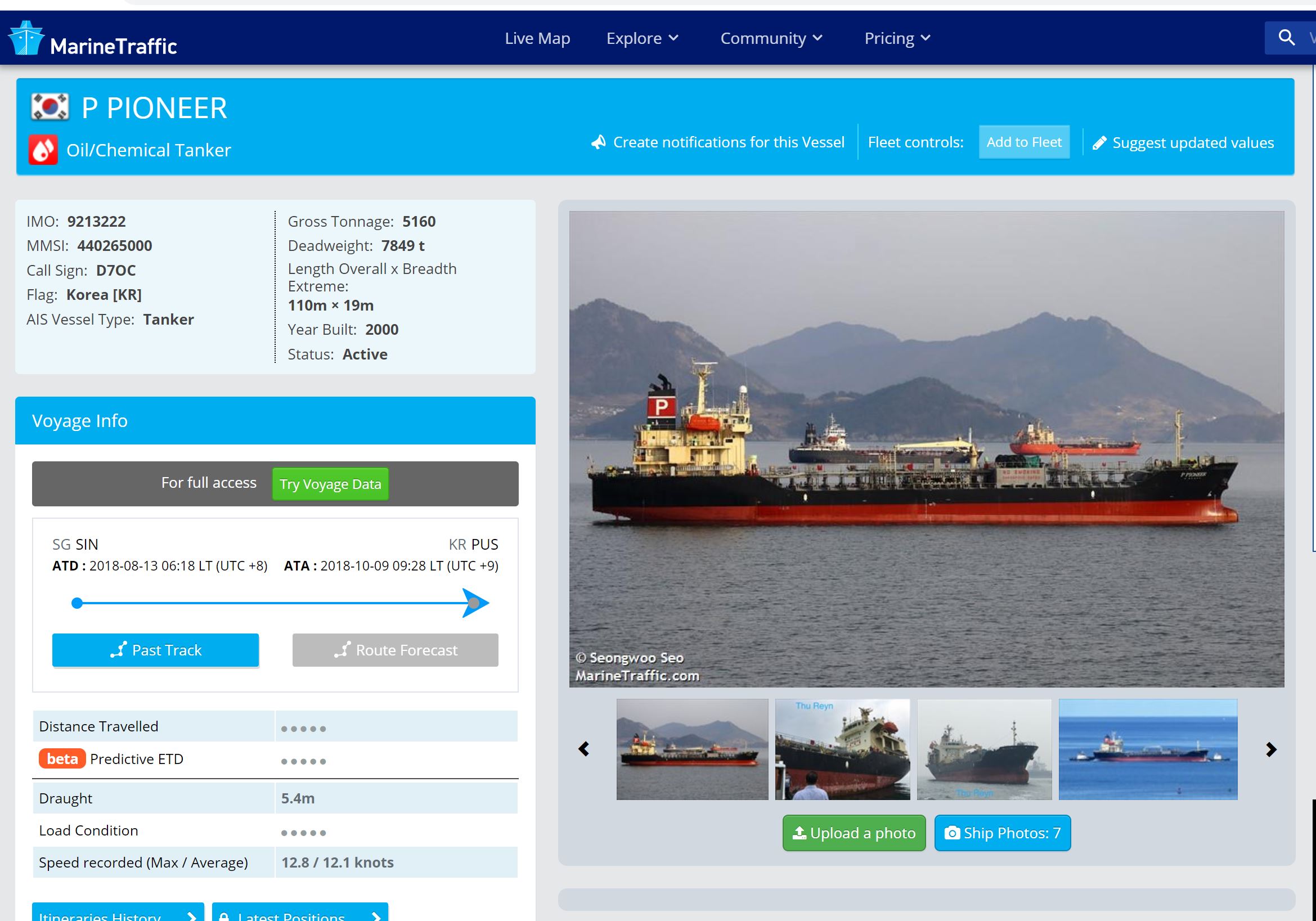Click the Korean flag icon
1316x921 pixels.
pyautogui.click(x=50, y=107)
